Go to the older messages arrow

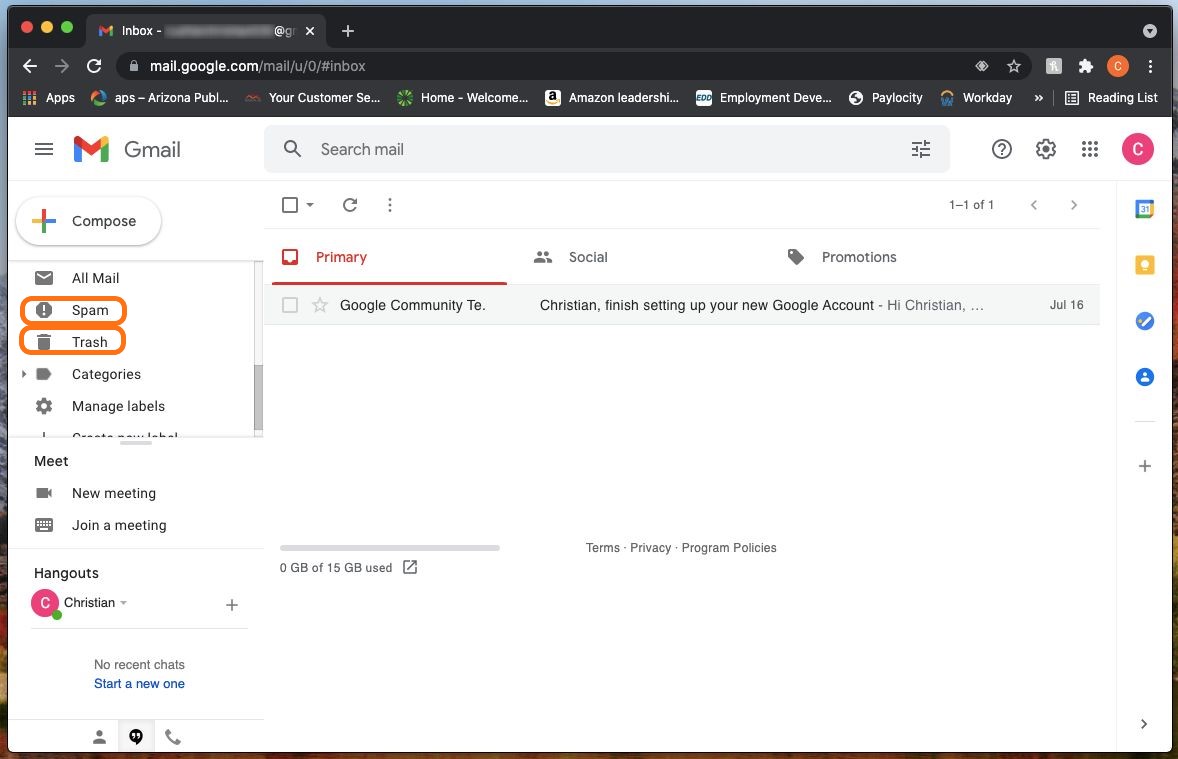(x=1074, y=204)
